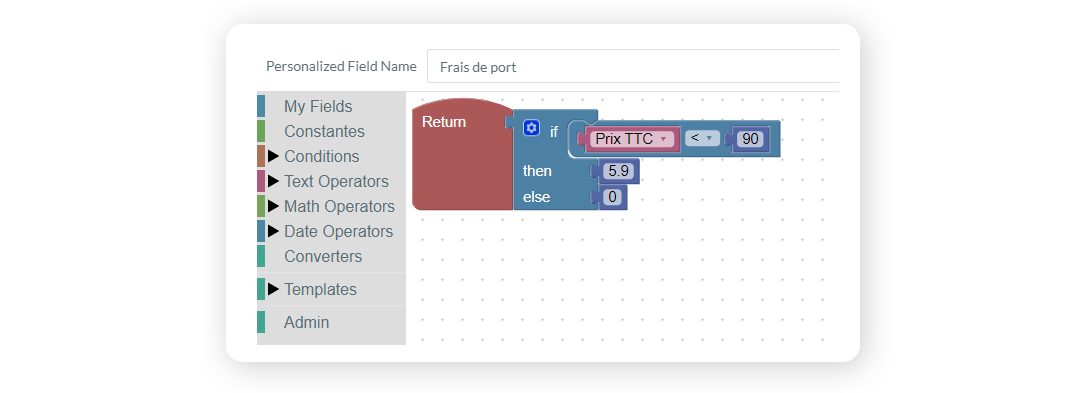This screenshot has height=393, width=1072.
Task: Click the blue gear icon on if block
Action: pos(531,128)
